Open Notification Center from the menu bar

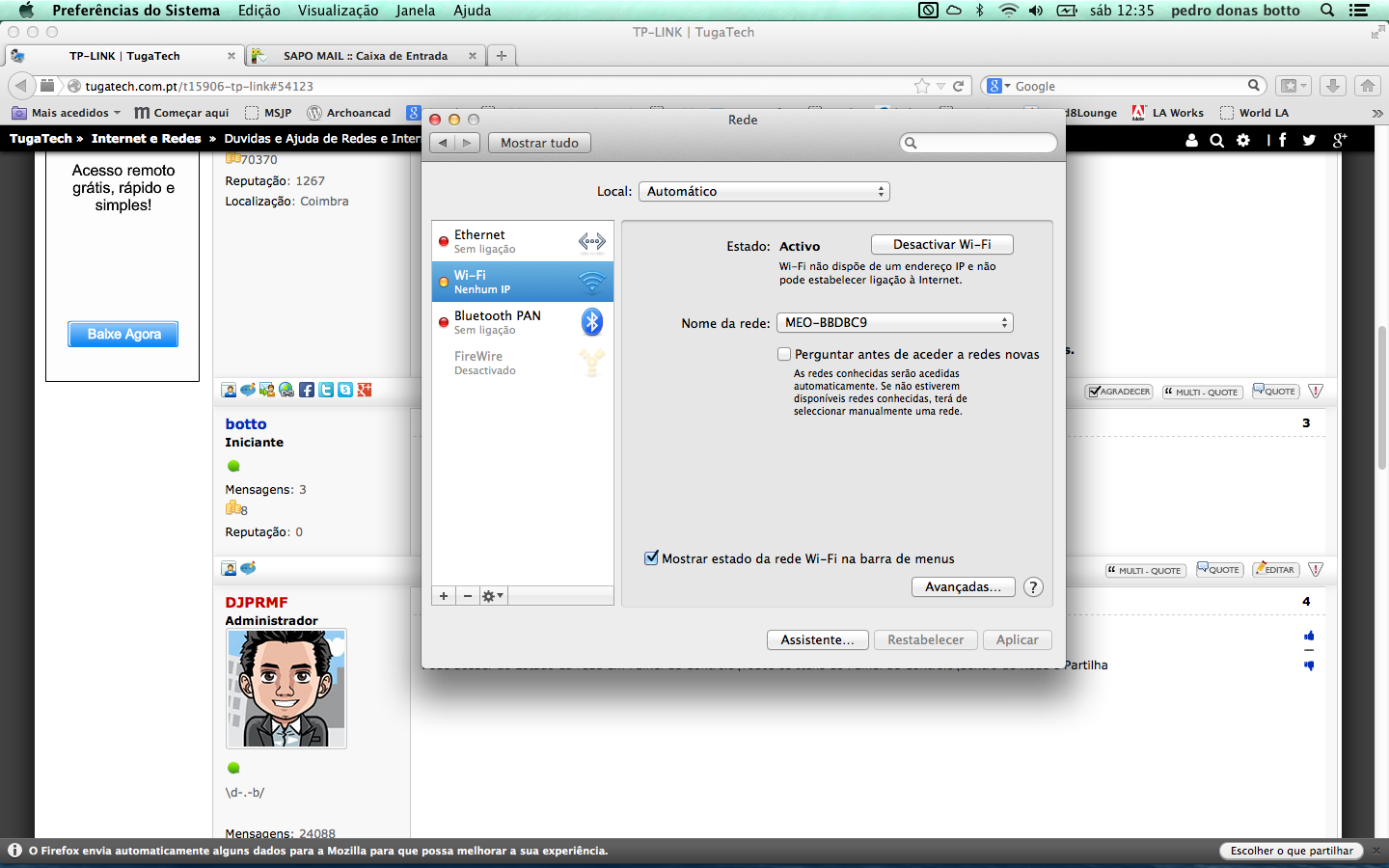1359,11
